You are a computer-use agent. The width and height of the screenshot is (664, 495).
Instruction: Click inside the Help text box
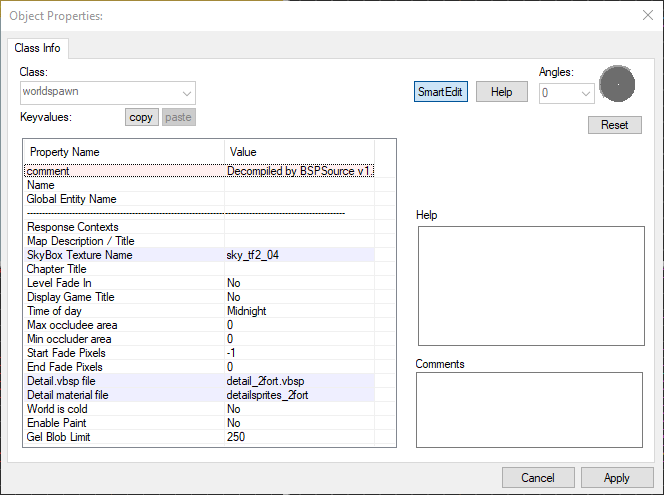click(x=531, y=286)
